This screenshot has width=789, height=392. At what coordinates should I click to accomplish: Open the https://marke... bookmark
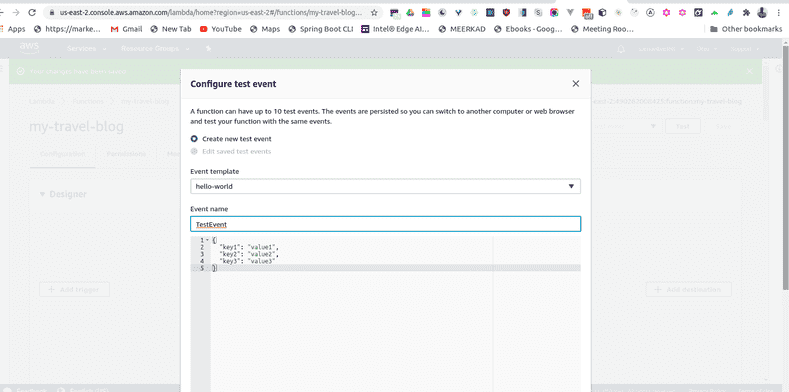click(67, 29)
